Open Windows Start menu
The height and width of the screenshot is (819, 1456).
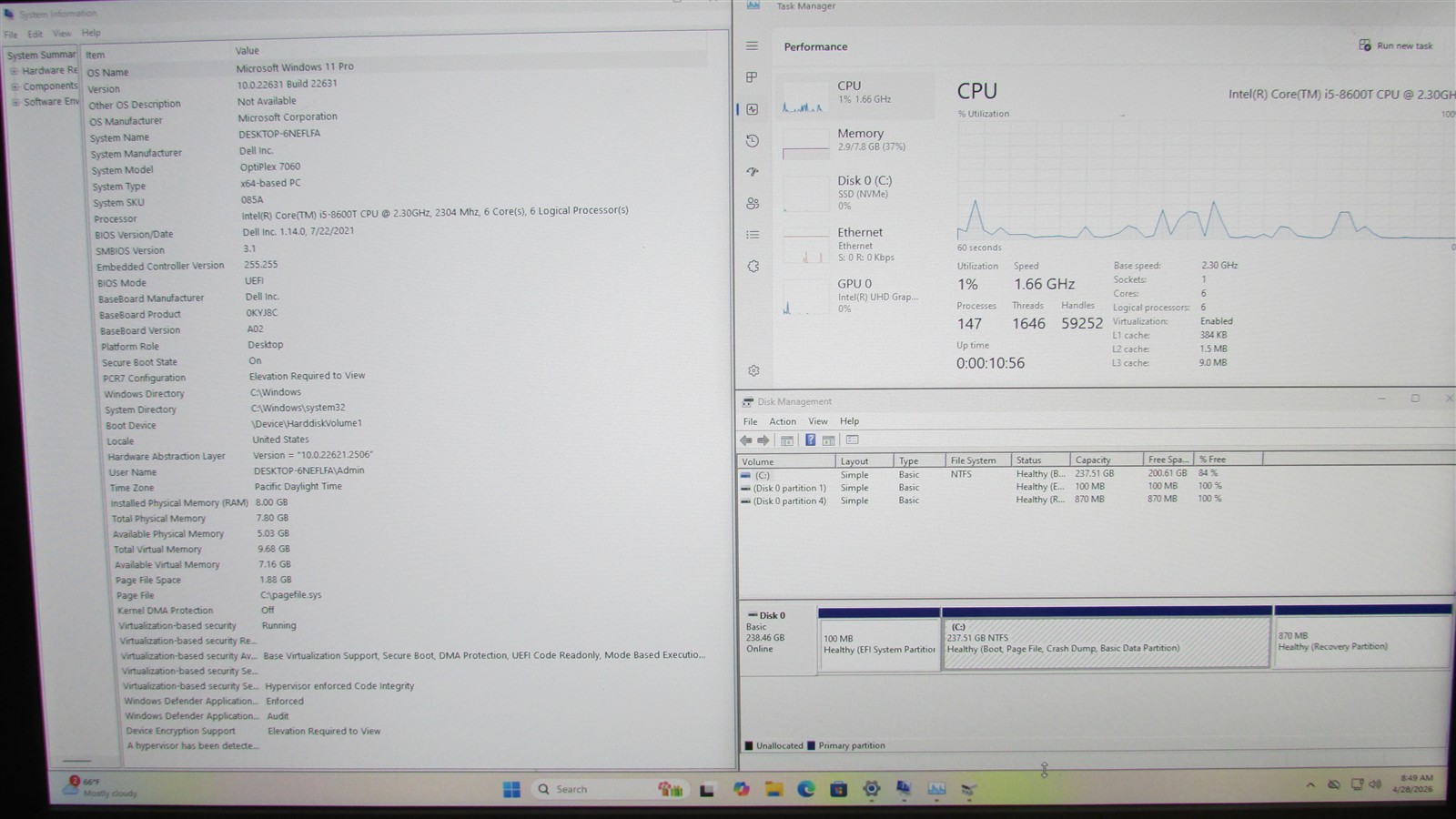[x=511, y=789]
